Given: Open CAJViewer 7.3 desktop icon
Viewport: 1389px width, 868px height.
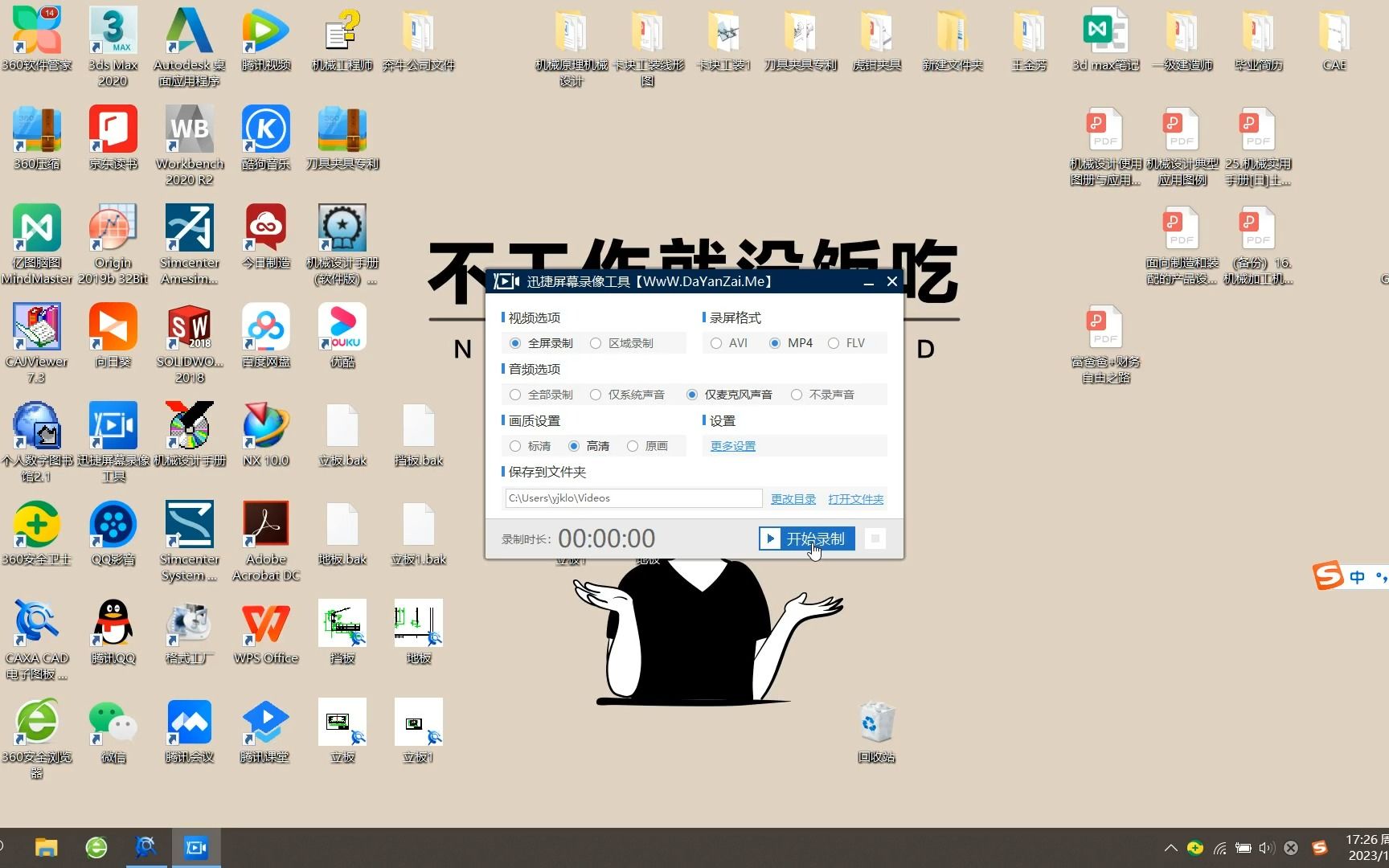Looking at the screenshot, I should tap(37, 343).
